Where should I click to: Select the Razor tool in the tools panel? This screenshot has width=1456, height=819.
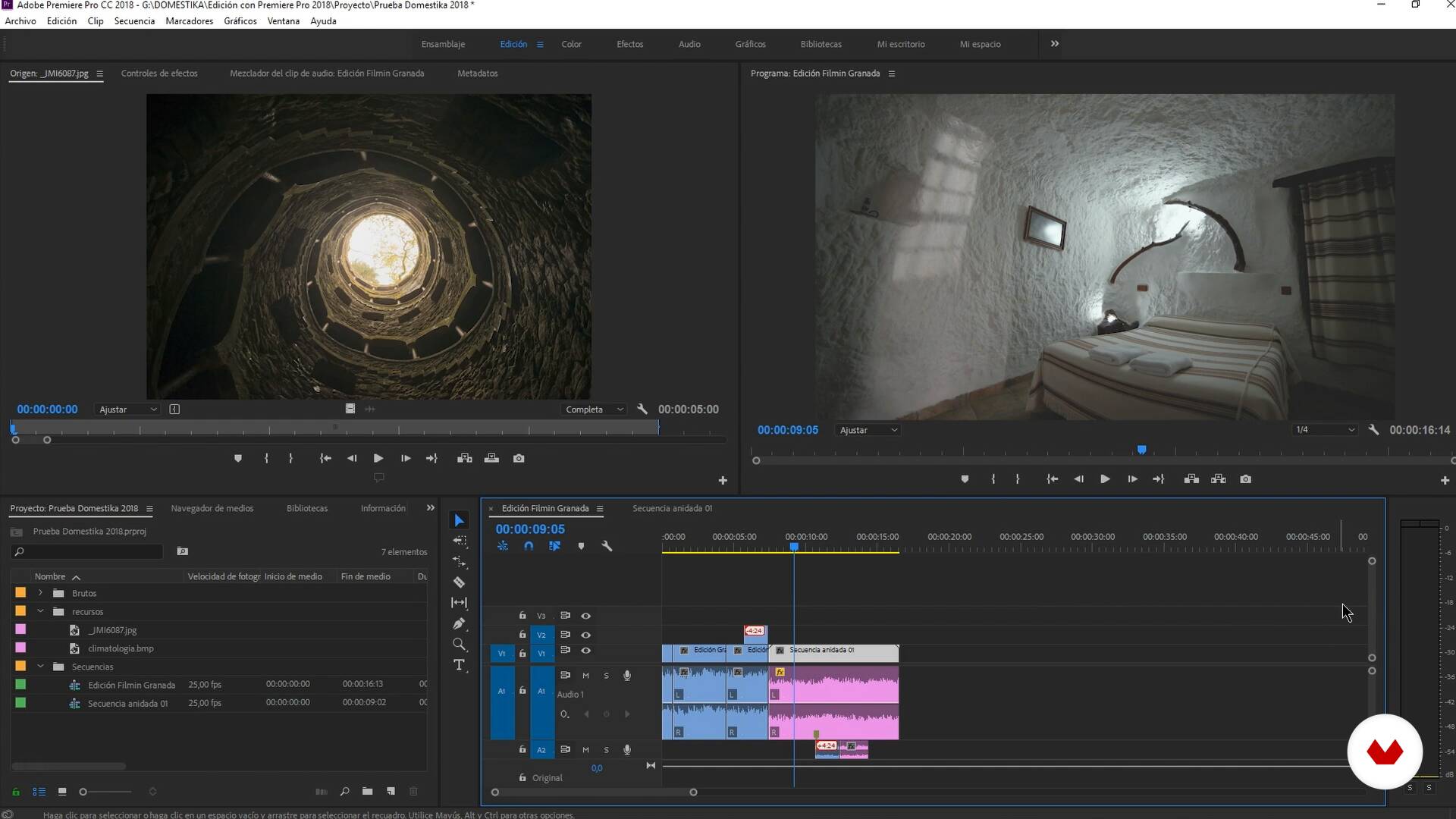(459, 582)
